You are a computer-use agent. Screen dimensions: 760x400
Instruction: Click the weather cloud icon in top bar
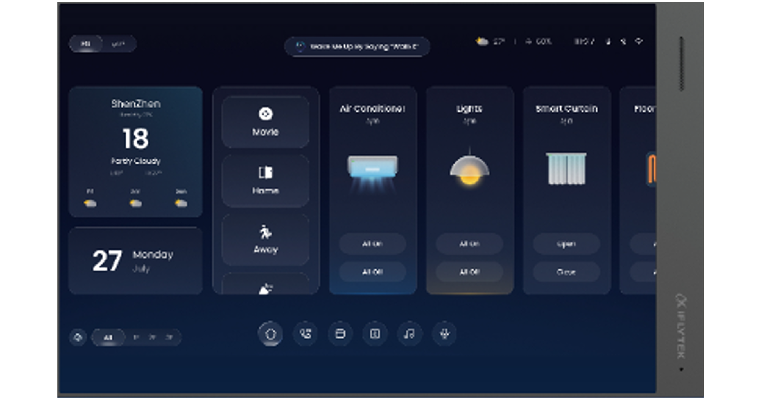tap(482, 42)
